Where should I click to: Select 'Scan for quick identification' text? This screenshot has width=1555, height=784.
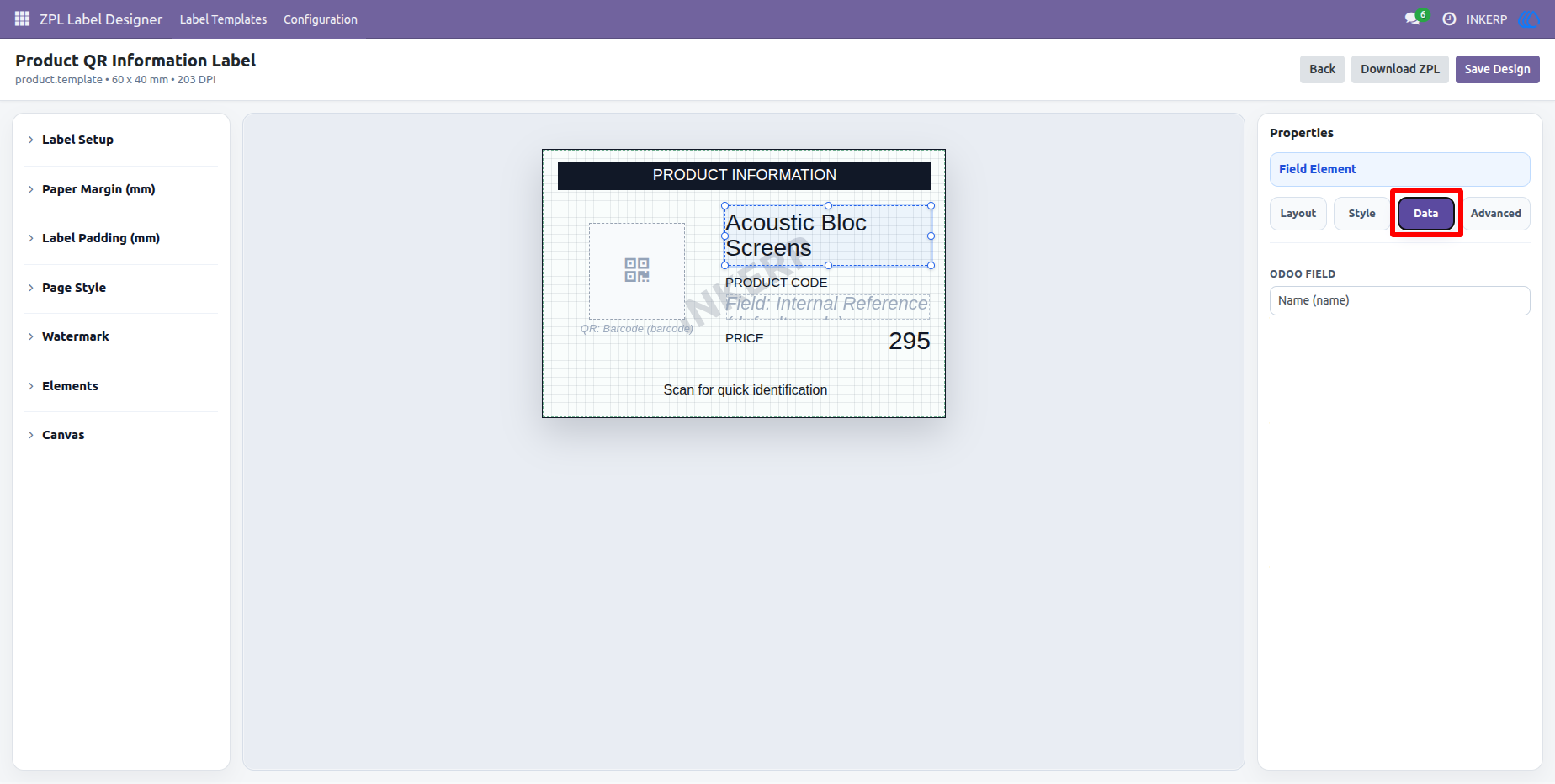(x=745, y=389)
